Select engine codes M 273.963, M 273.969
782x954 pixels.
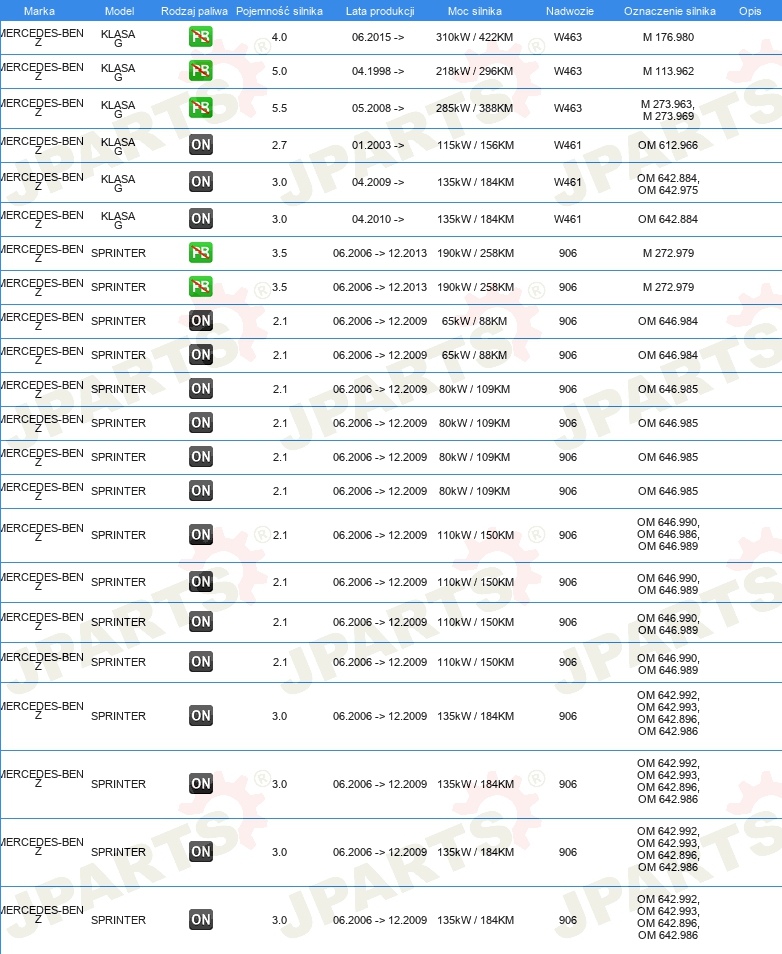[668, 110]
